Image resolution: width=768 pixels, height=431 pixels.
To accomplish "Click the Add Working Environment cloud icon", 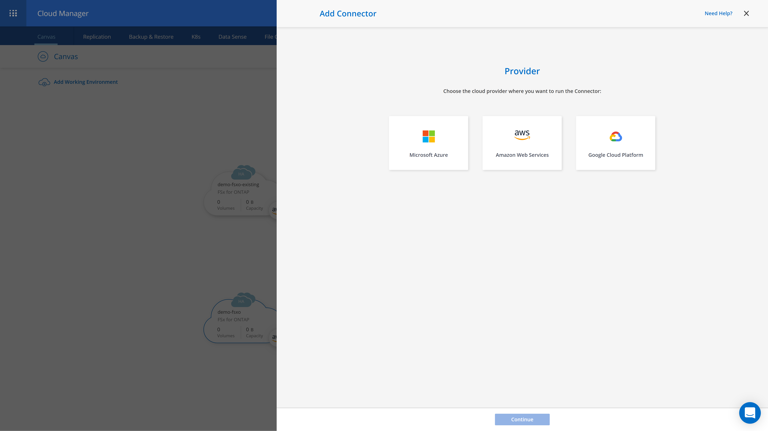I will pyautogui.click(x=44, y=82).
